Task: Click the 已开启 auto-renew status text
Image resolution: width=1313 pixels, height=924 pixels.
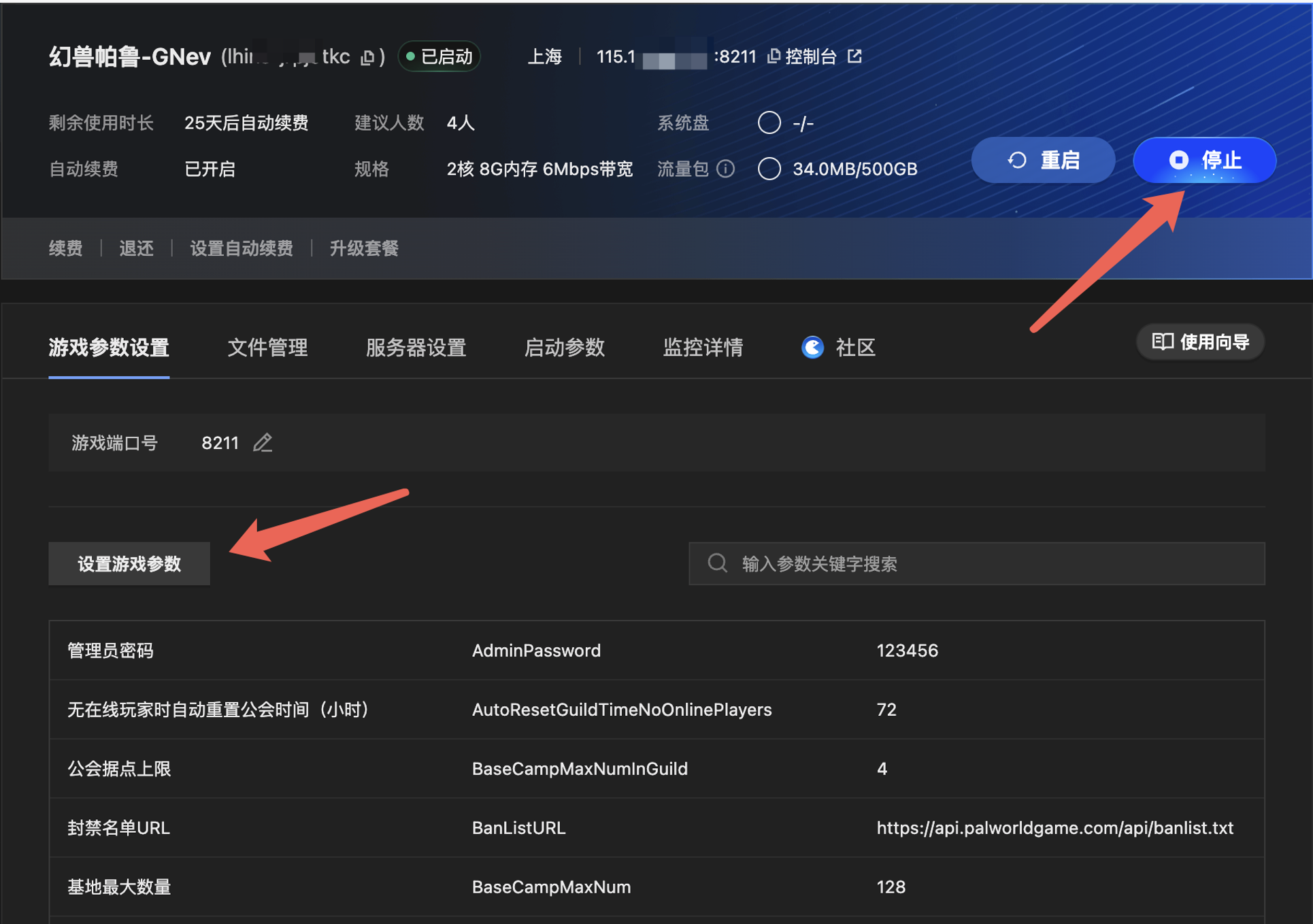Action: coord(210,169)
